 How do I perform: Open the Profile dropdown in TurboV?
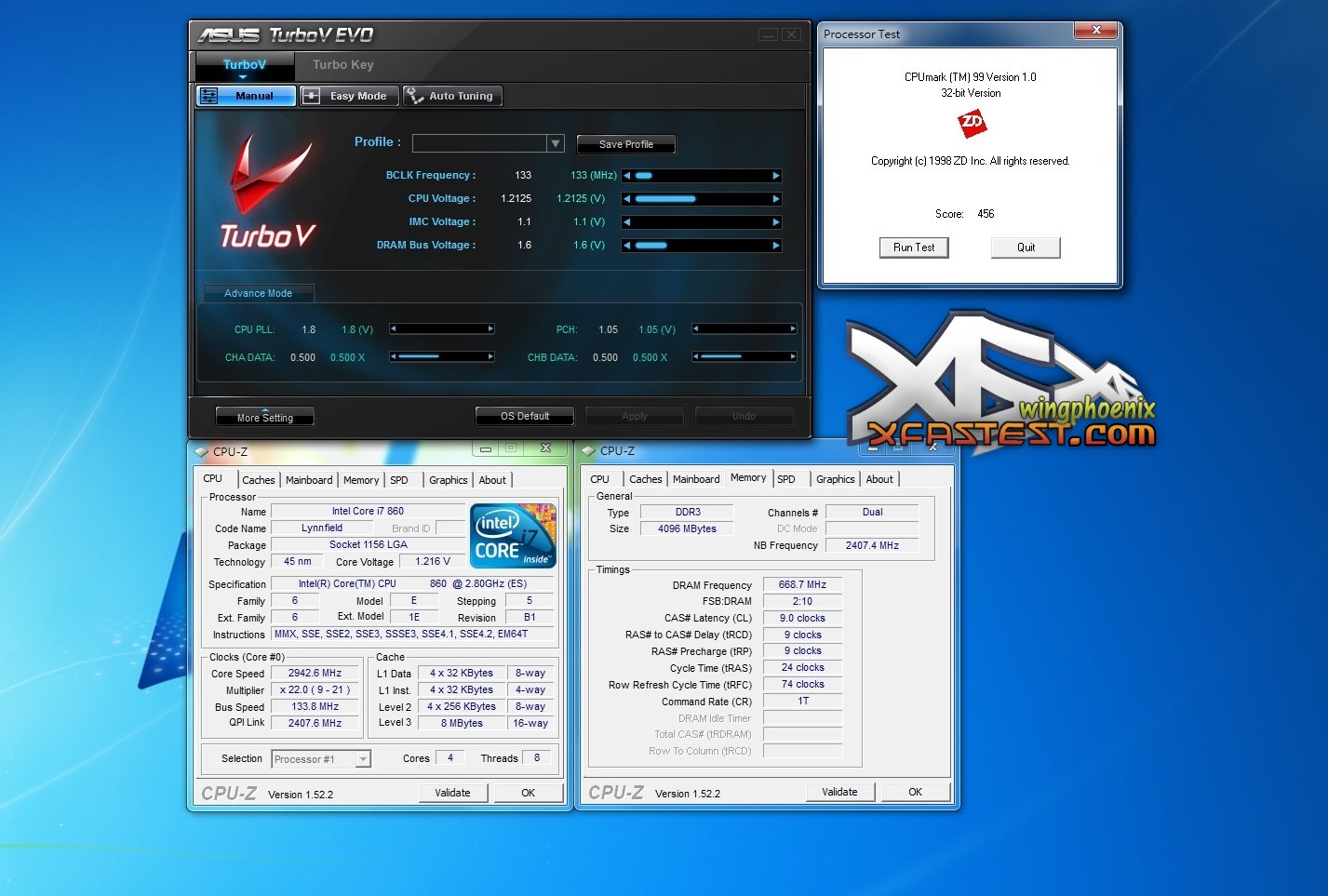(556, 143)
